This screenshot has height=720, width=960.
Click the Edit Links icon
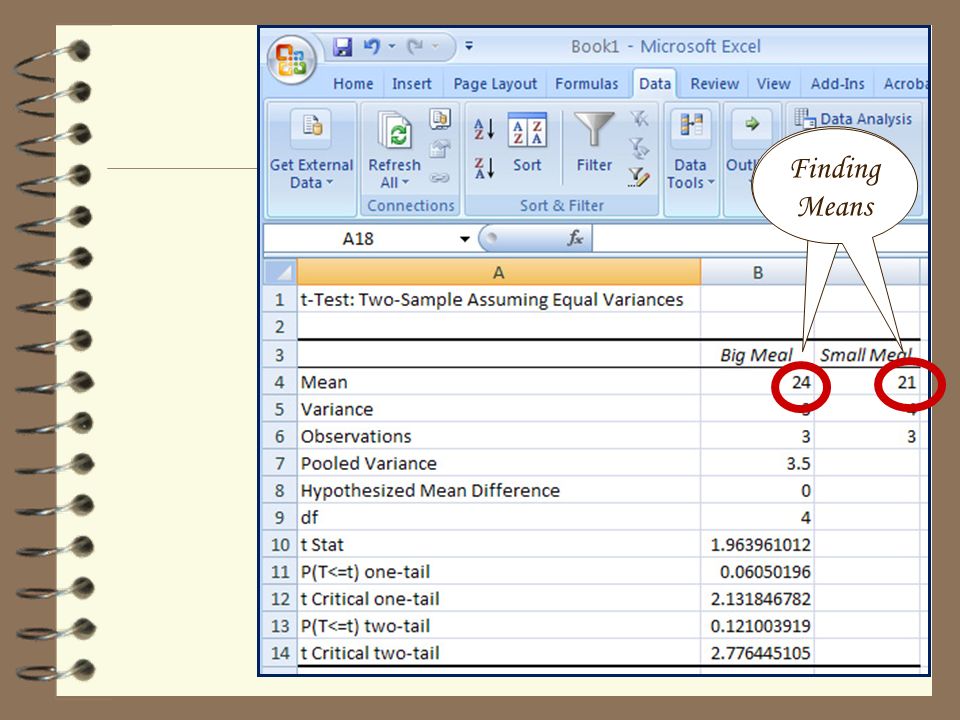(440, 178)
